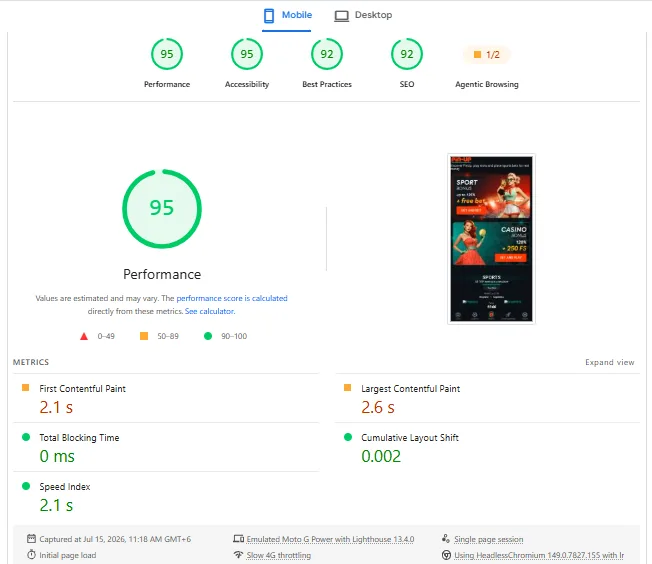Click the red triangle 0–49 legend icon
The image size is (652, 564).
84,336
